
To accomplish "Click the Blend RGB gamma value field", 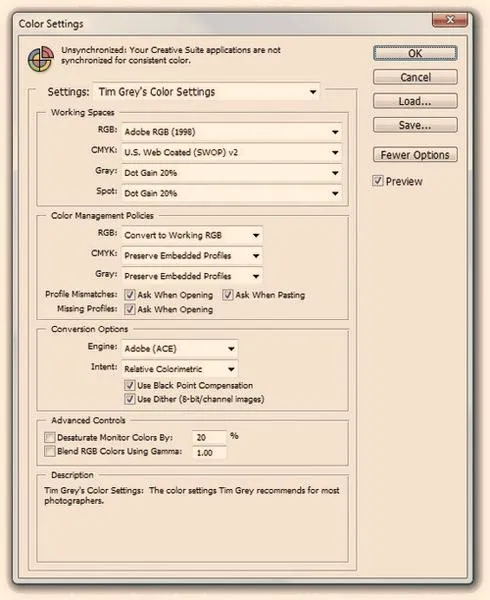I will point(210,453).
